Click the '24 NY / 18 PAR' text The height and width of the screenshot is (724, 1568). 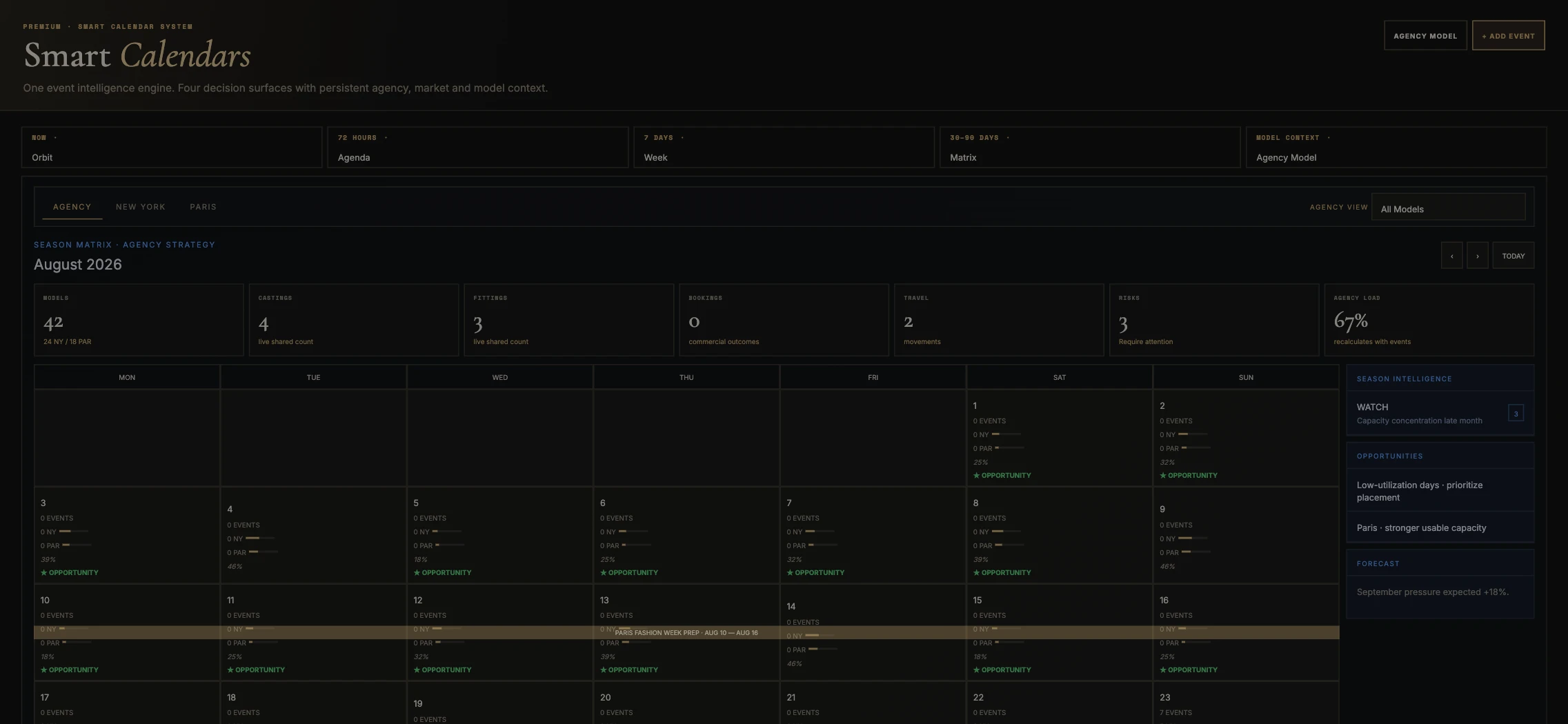tap(67, 342)
